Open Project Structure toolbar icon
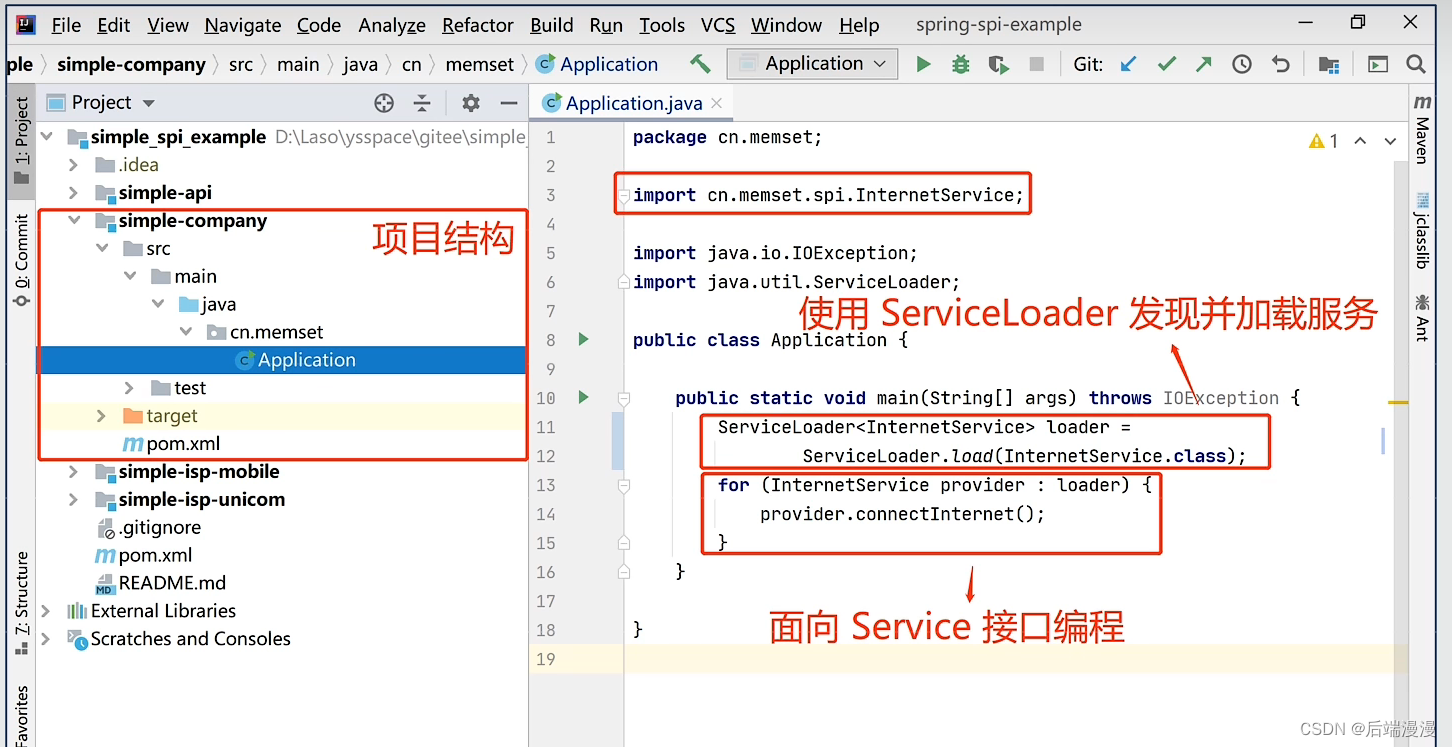 tap(1329, 64)
